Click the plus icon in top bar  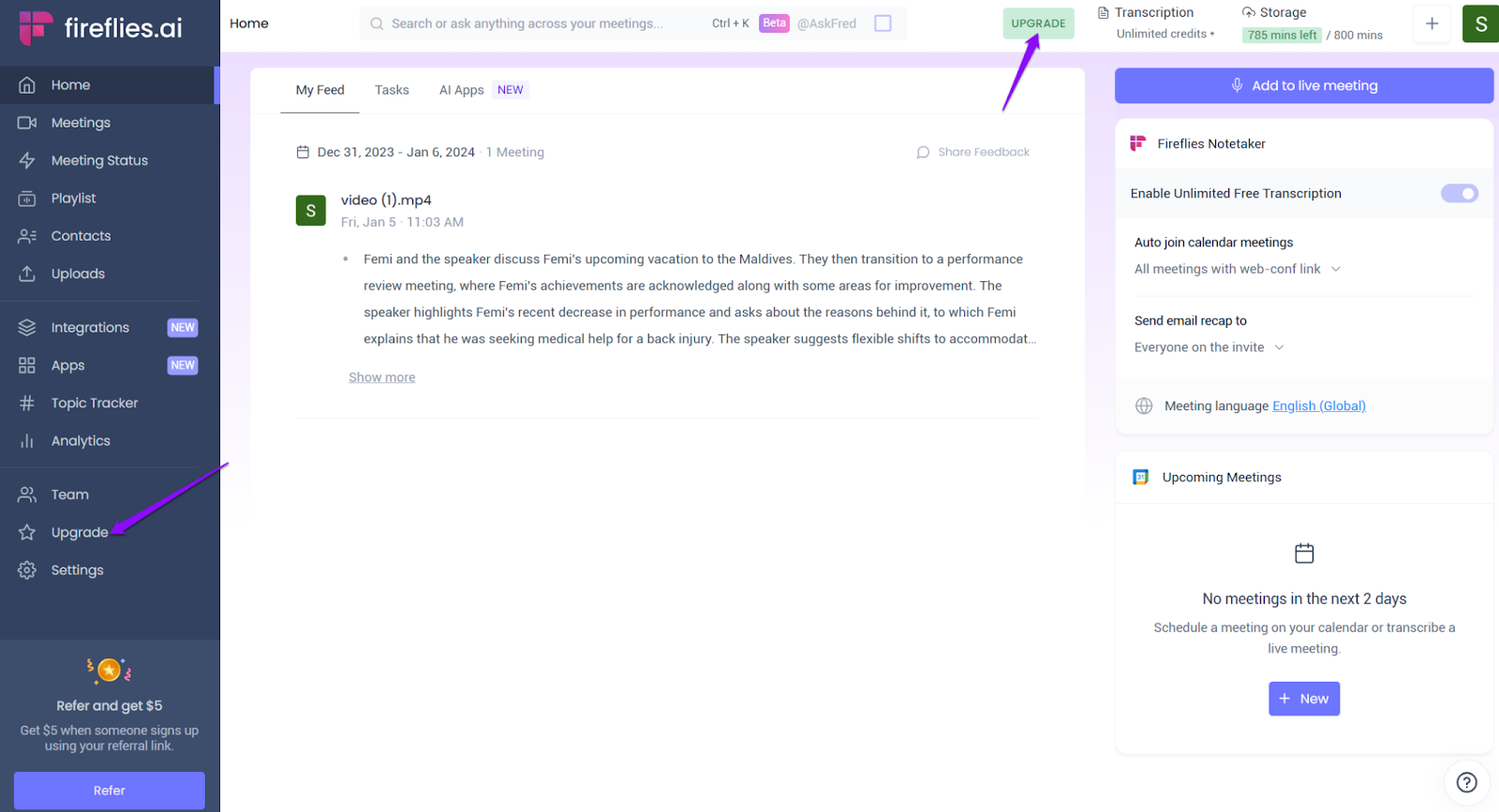tap(1432, 23)
